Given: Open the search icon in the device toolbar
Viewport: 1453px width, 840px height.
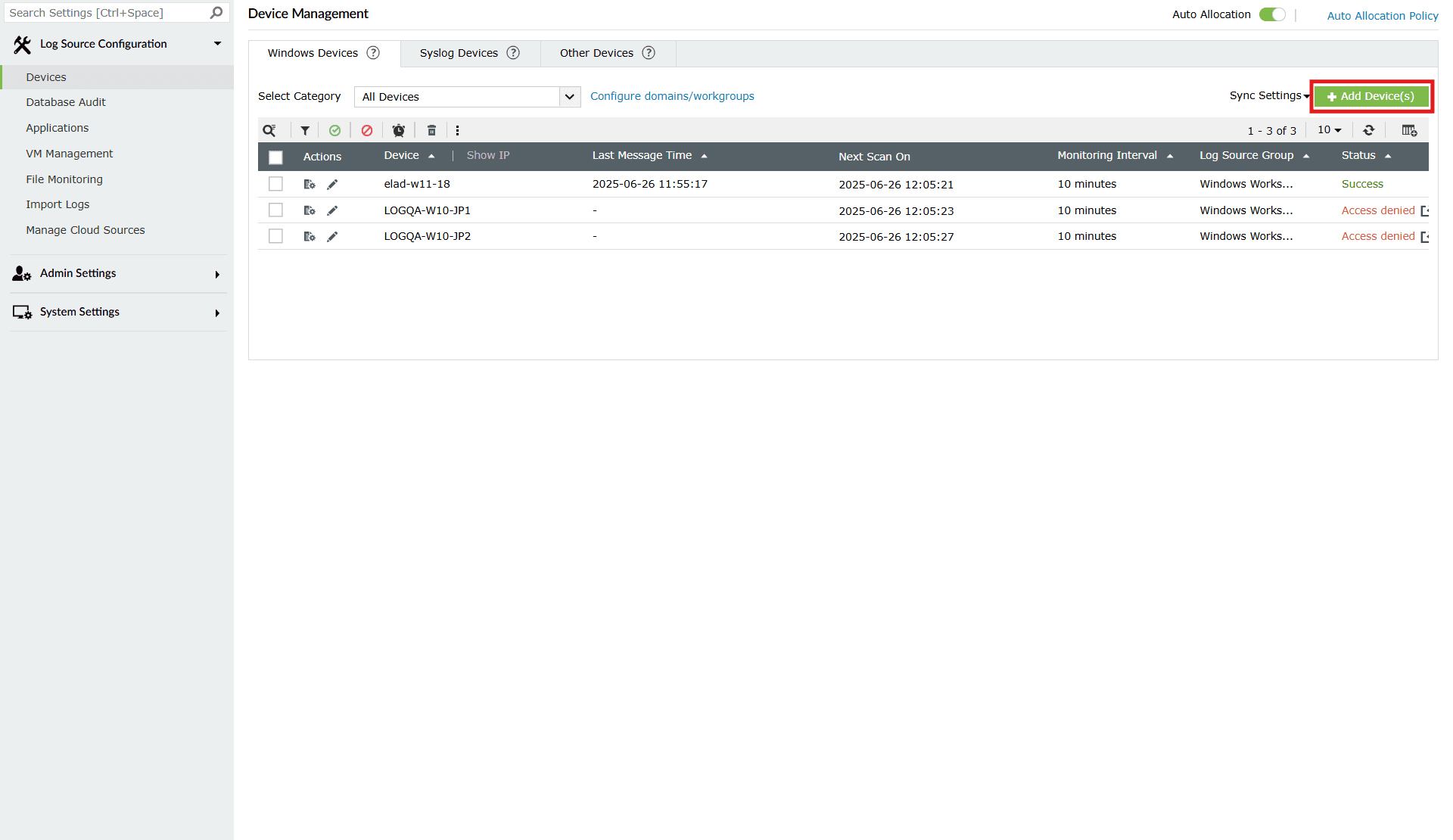Looking at the screenshot, I should (269, 130).
